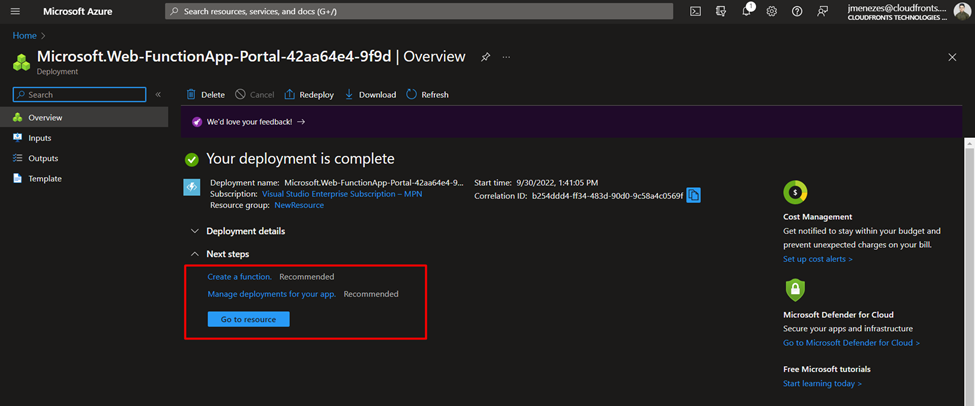Screen dimensions: 975x406
Task: Click Redeploy in the toolbar
Action: pyautogui.click(x=309, y=95)
